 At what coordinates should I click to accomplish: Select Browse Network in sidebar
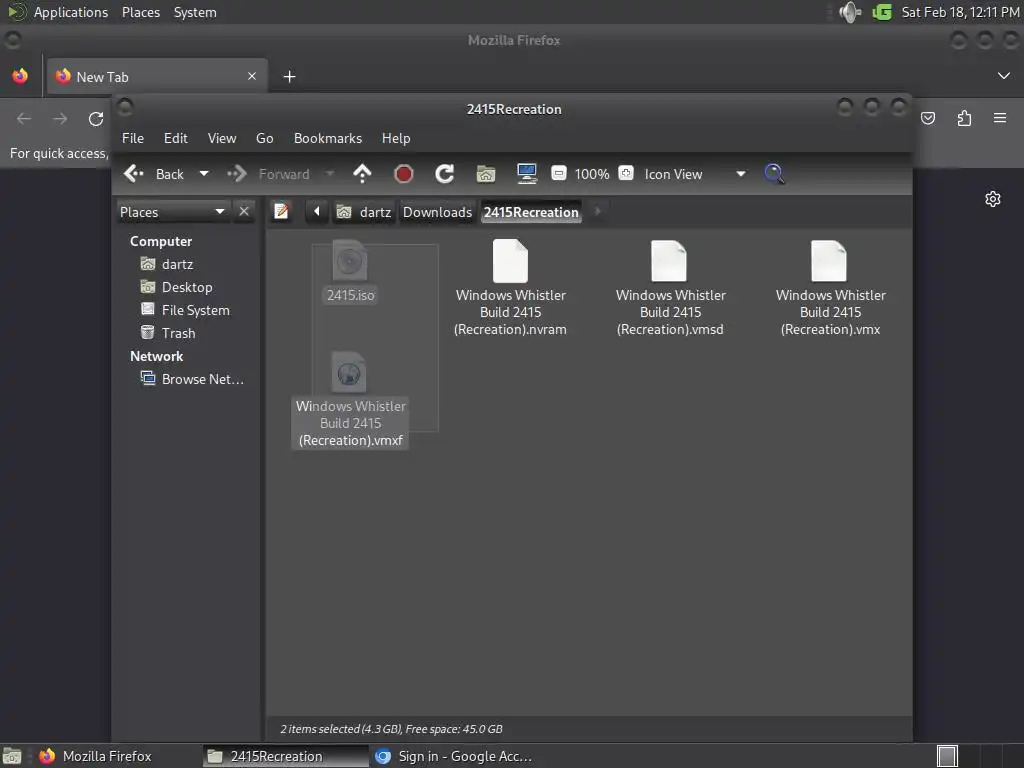coord(192,379)
